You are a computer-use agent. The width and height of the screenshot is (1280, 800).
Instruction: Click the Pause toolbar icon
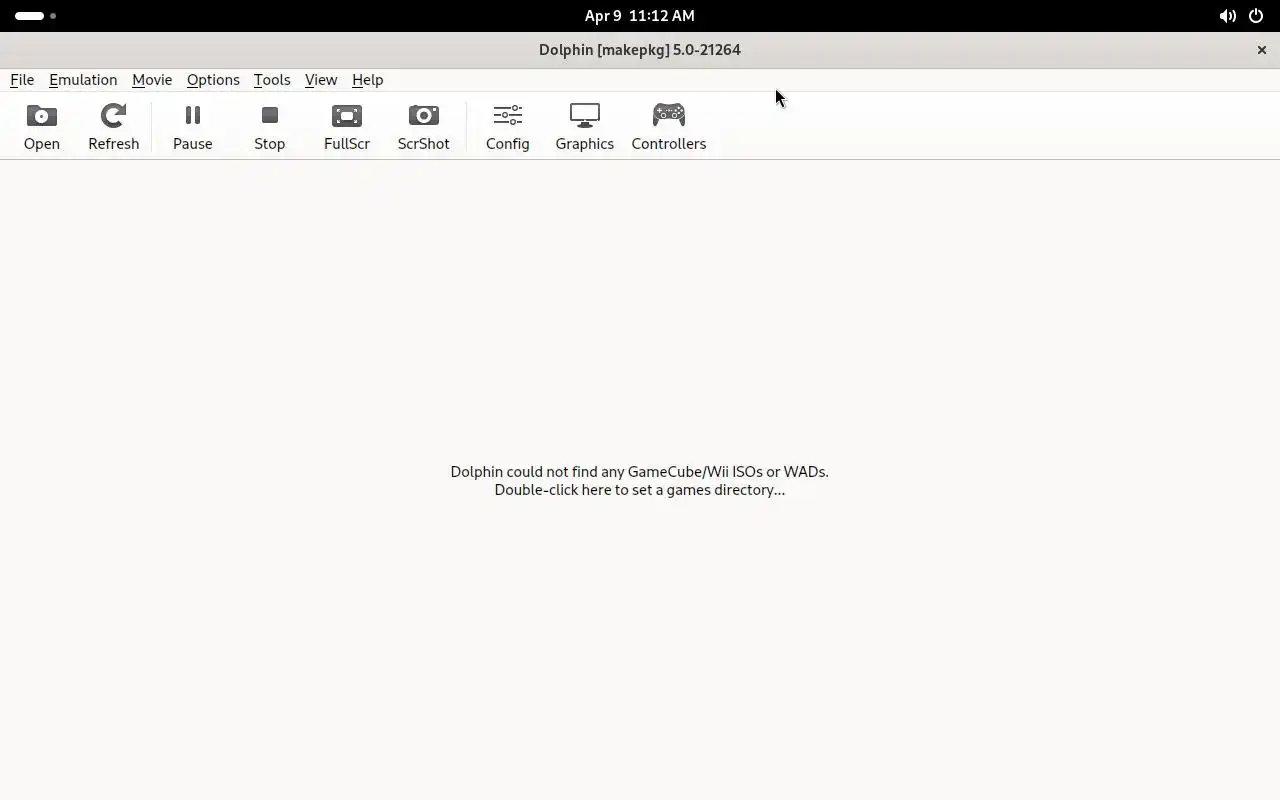coord(192,116)
